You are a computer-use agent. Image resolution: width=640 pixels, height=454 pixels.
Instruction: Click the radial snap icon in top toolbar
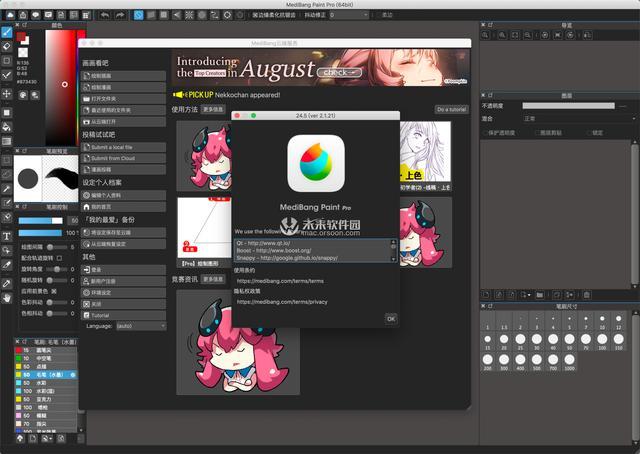pos(189,15)
